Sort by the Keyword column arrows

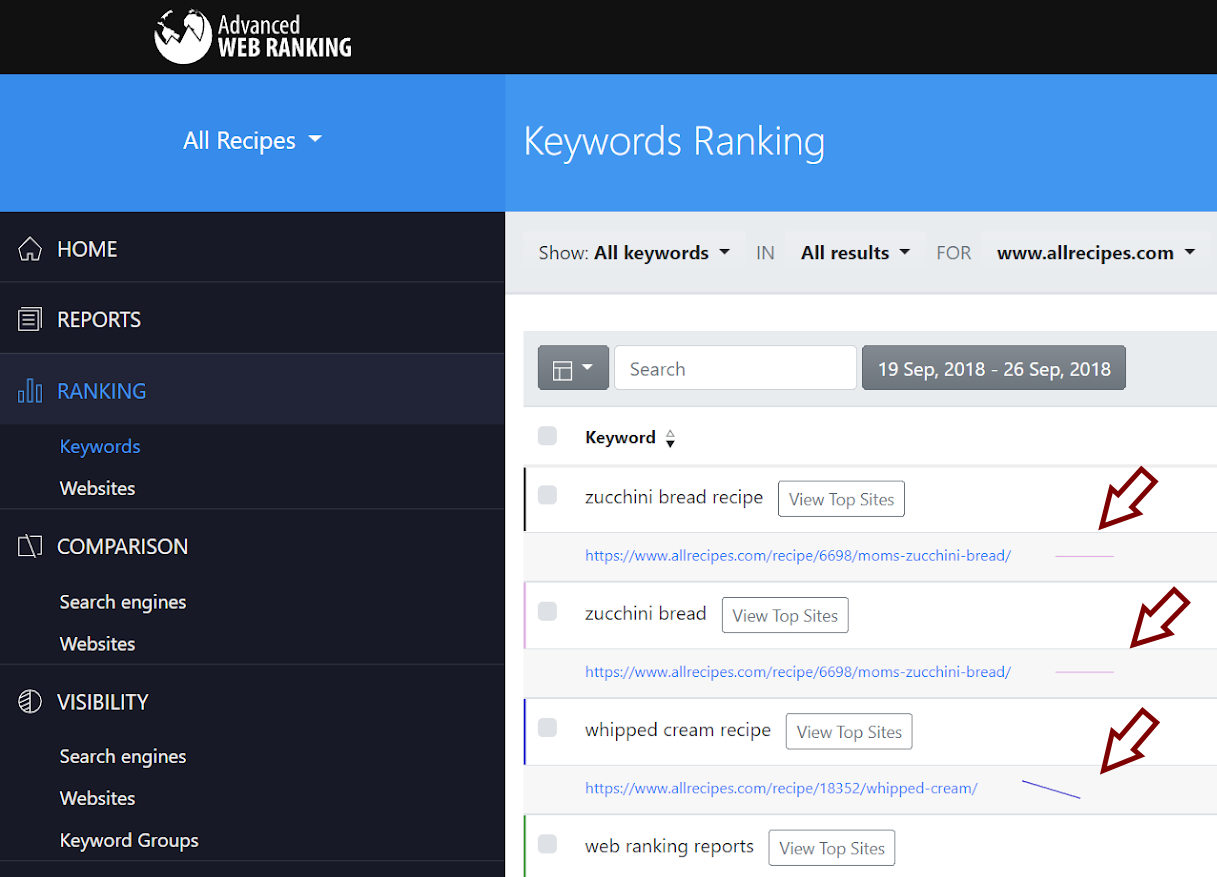[670, 438]
